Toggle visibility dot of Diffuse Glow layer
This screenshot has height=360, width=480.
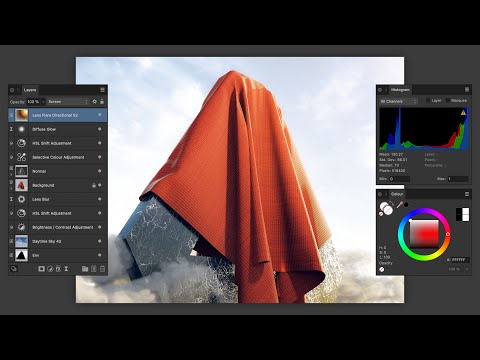point(99,129)
